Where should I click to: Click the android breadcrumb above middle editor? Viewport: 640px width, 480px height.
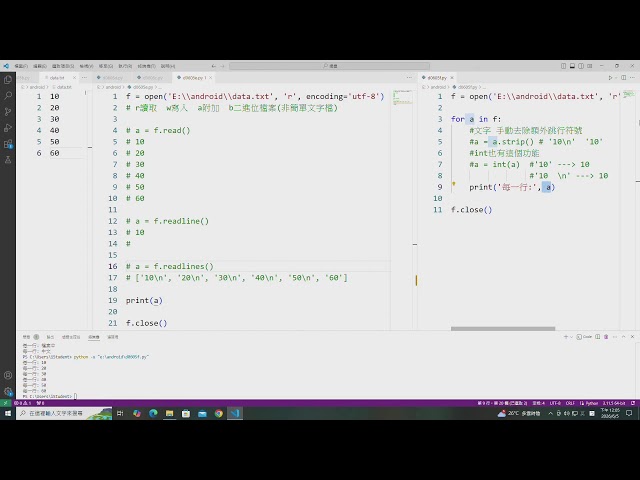113,87
